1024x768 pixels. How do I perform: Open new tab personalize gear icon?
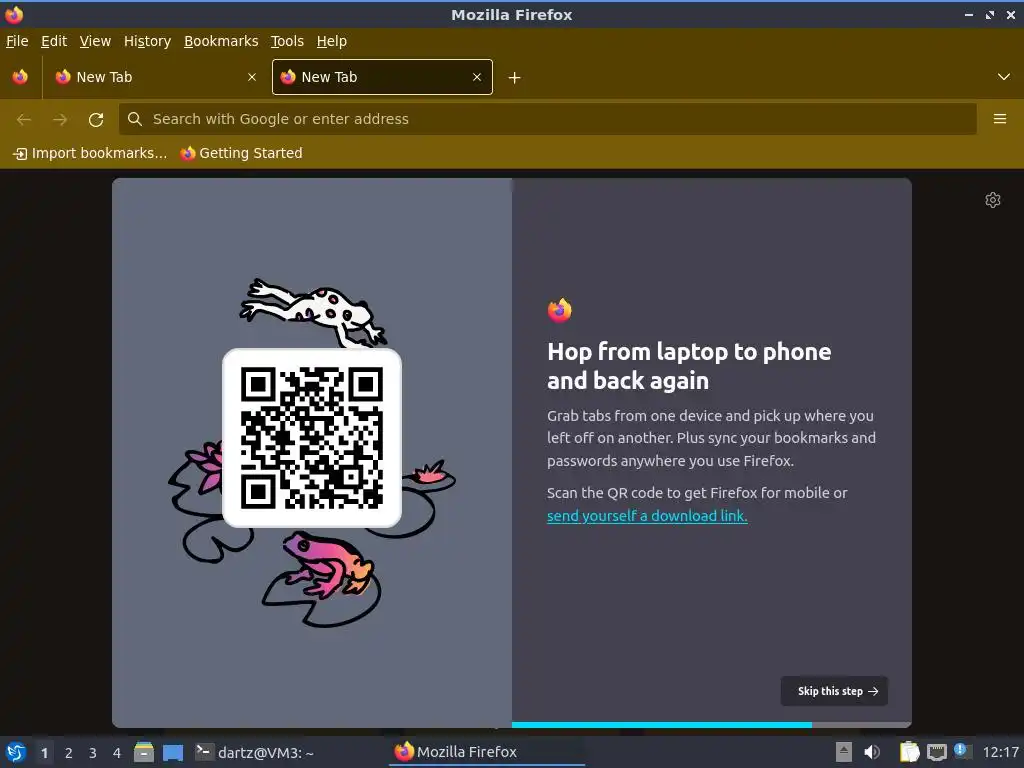(x=993, y=200)
